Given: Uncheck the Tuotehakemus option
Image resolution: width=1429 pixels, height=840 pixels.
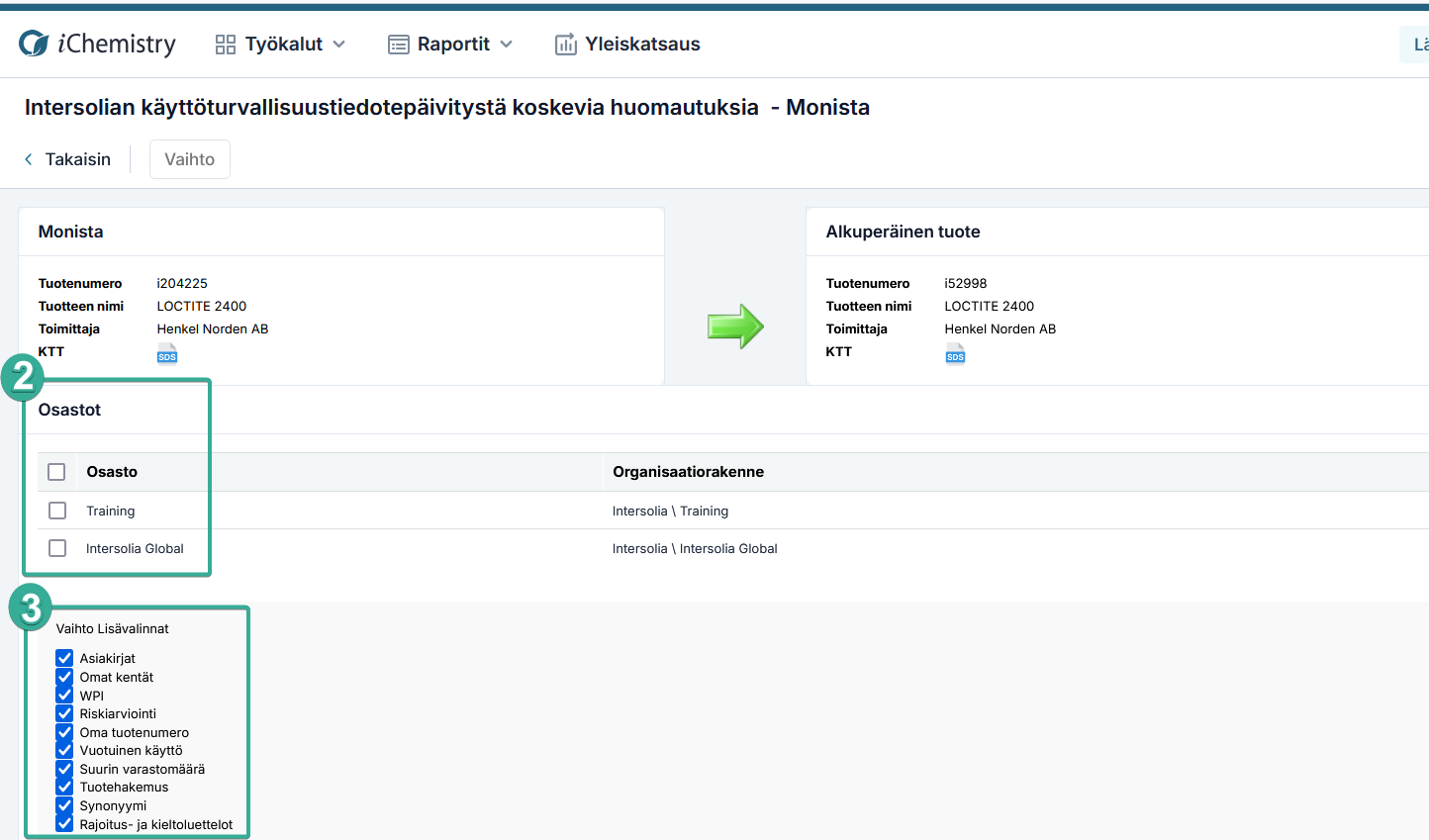Looking at the screenshot, I should (x=64, y=787).
